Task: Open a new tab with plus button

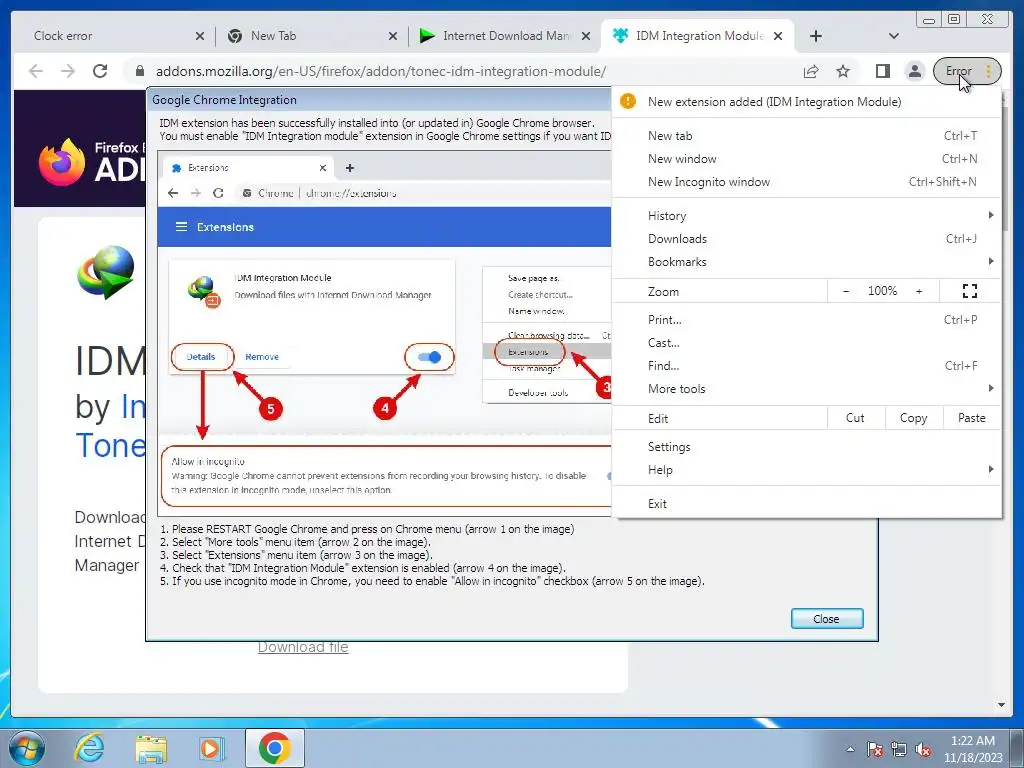Action: 816,36
